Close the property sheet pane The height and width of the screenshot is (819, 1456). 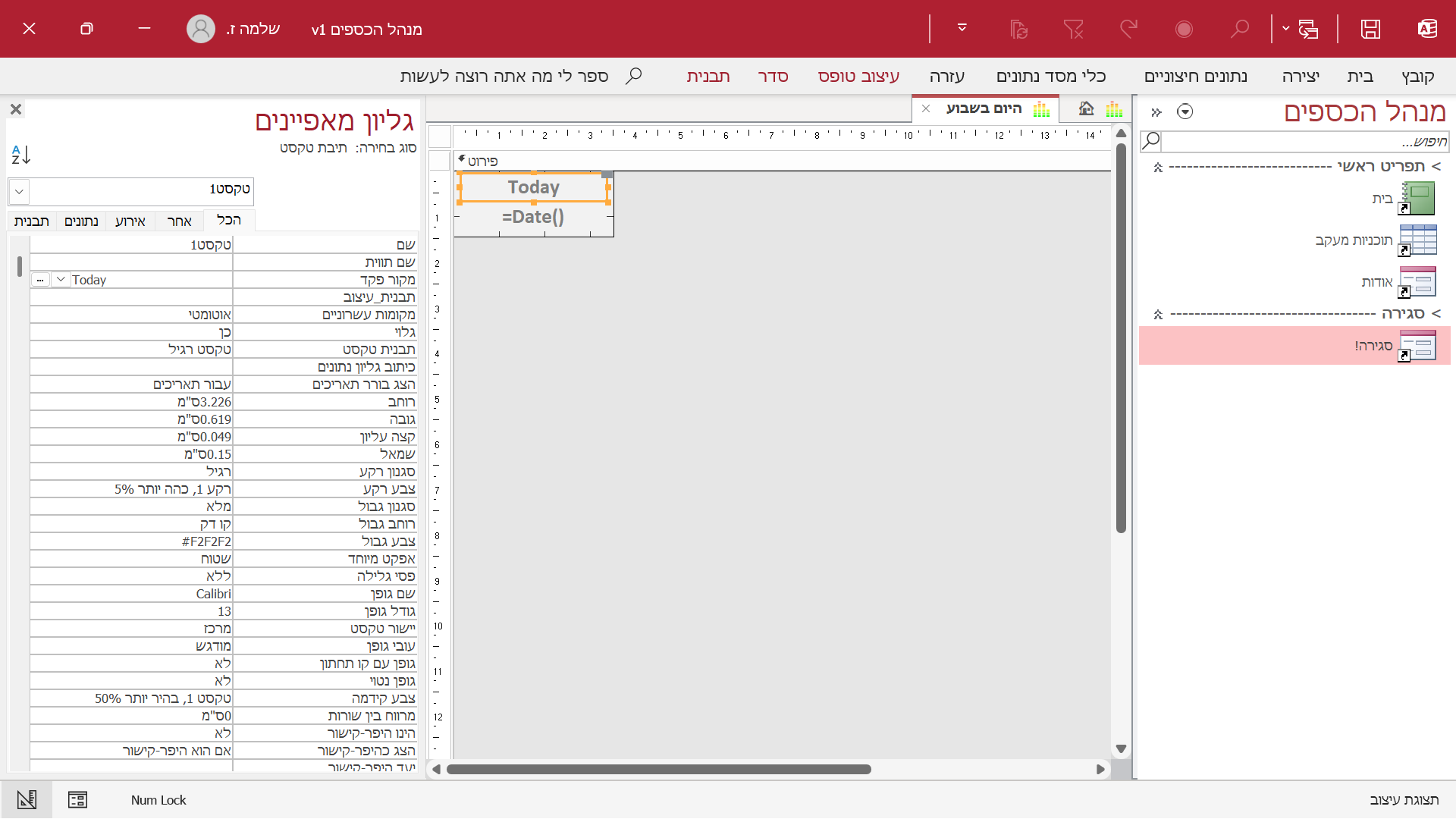[16, 109]
